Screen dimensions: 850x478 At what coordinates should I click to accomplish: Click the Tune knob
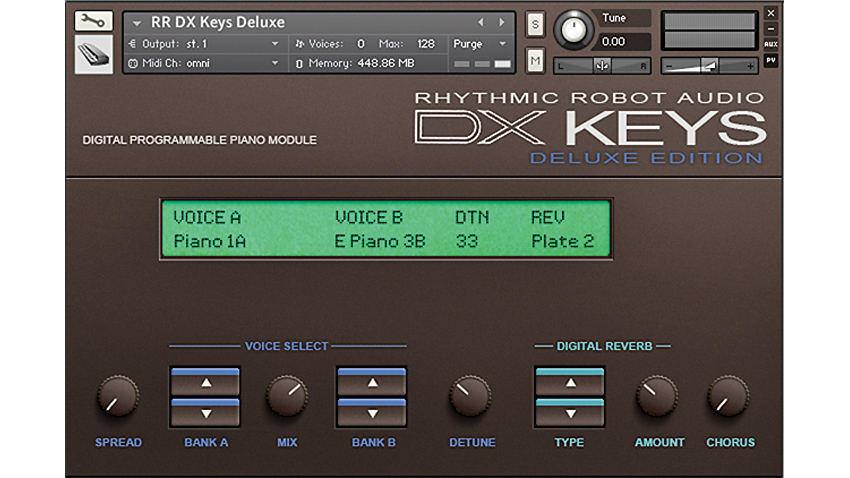tap(573, 30)
